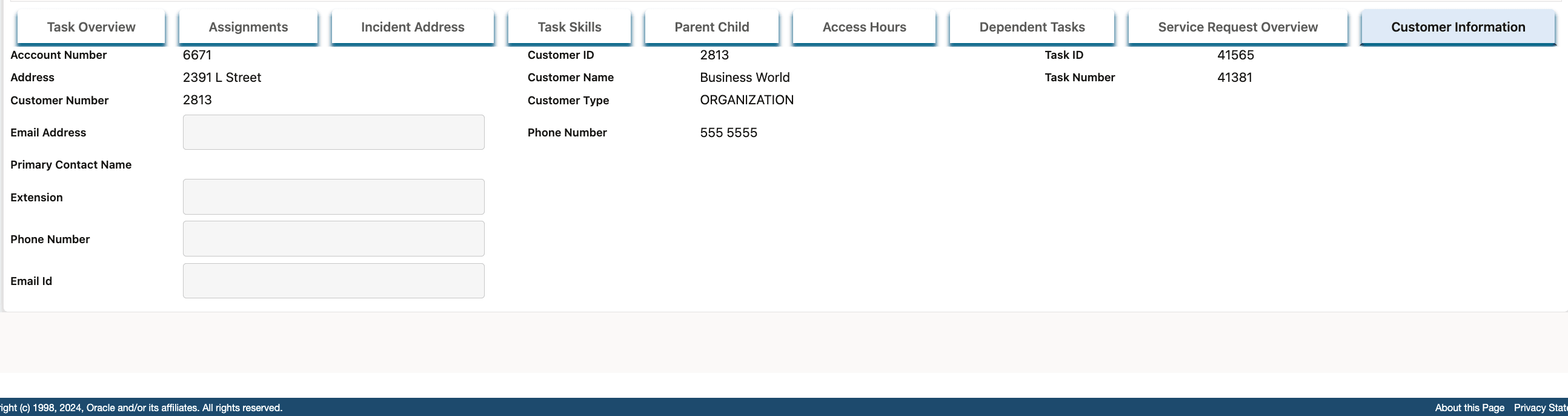Click the Address label
Screen dimensions: 1568x416
tap(32, 78)
